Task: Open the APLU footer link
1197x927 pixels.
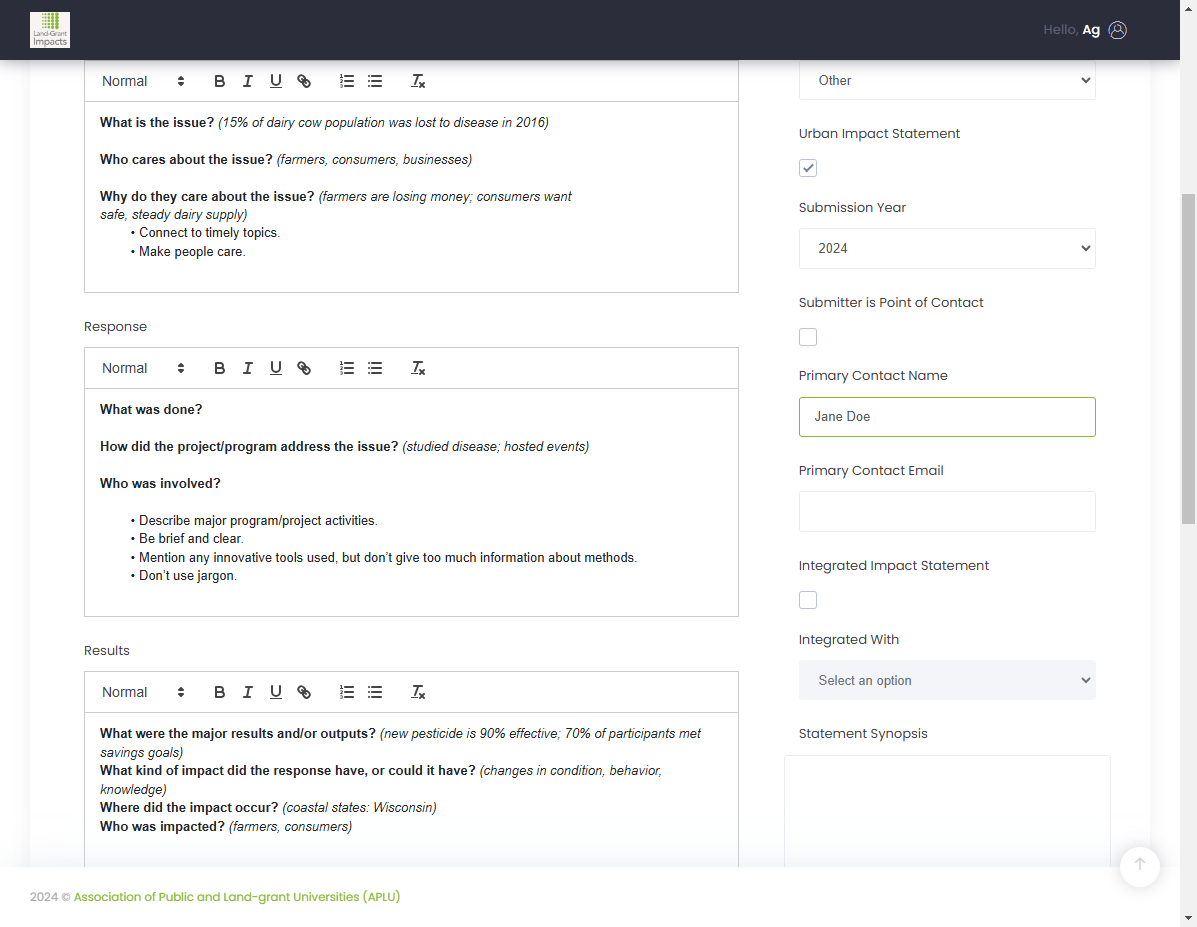Action: 237,896
